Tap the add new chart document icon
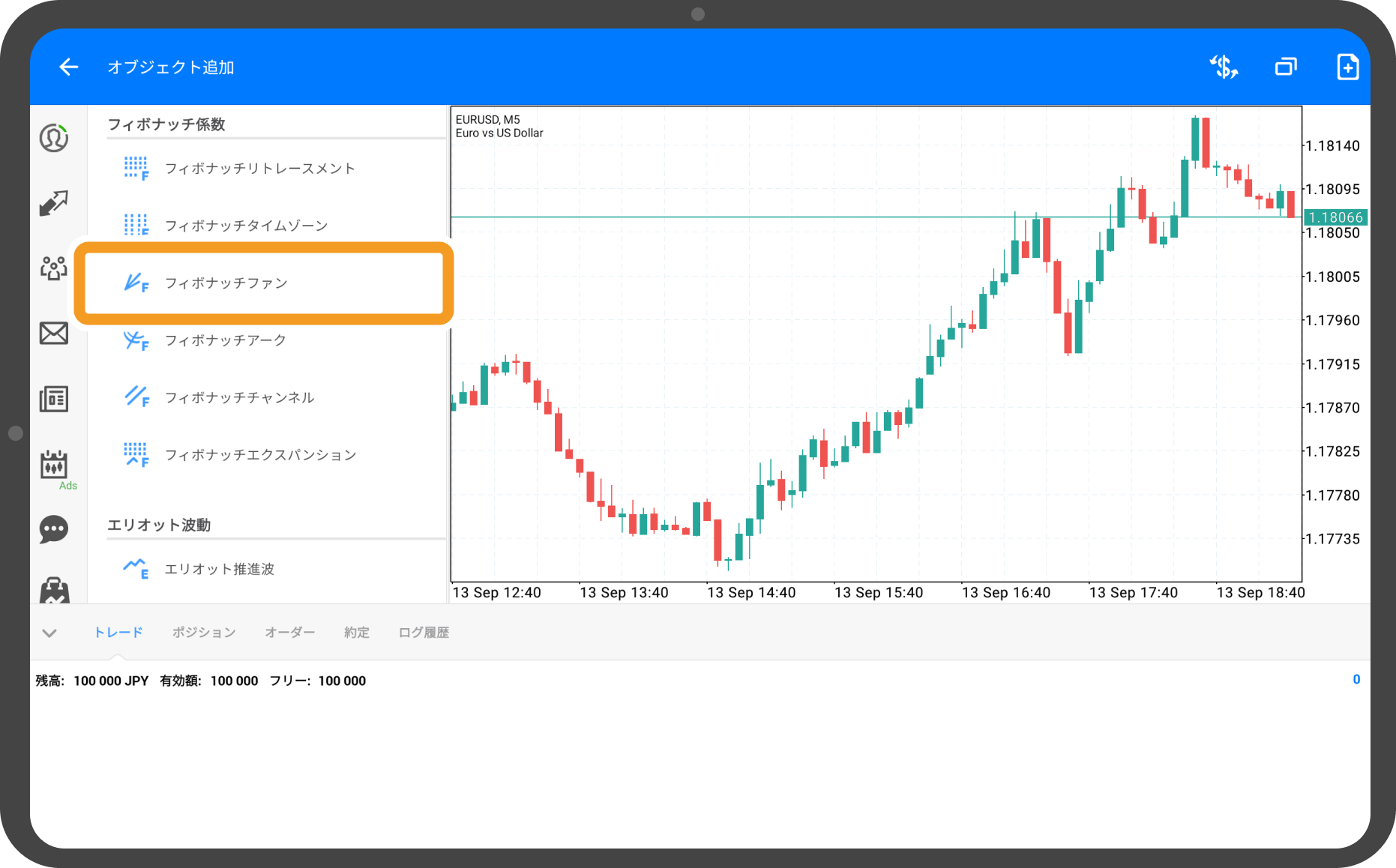The height and width of the screenshot is (868, 1396). point(1347,67)
